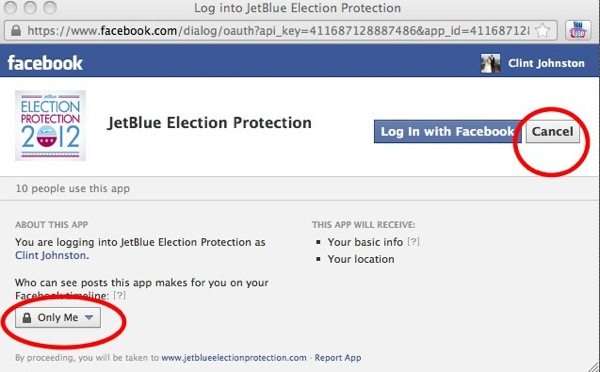Visit www.jetblueelectionprotection.com link
Viewport: 600px width, 372px height.
click(234, 358)
